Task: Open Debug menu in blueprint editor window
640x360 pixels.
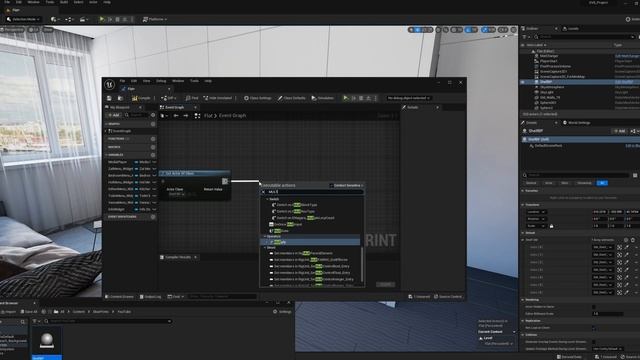Action: (161, 81)
